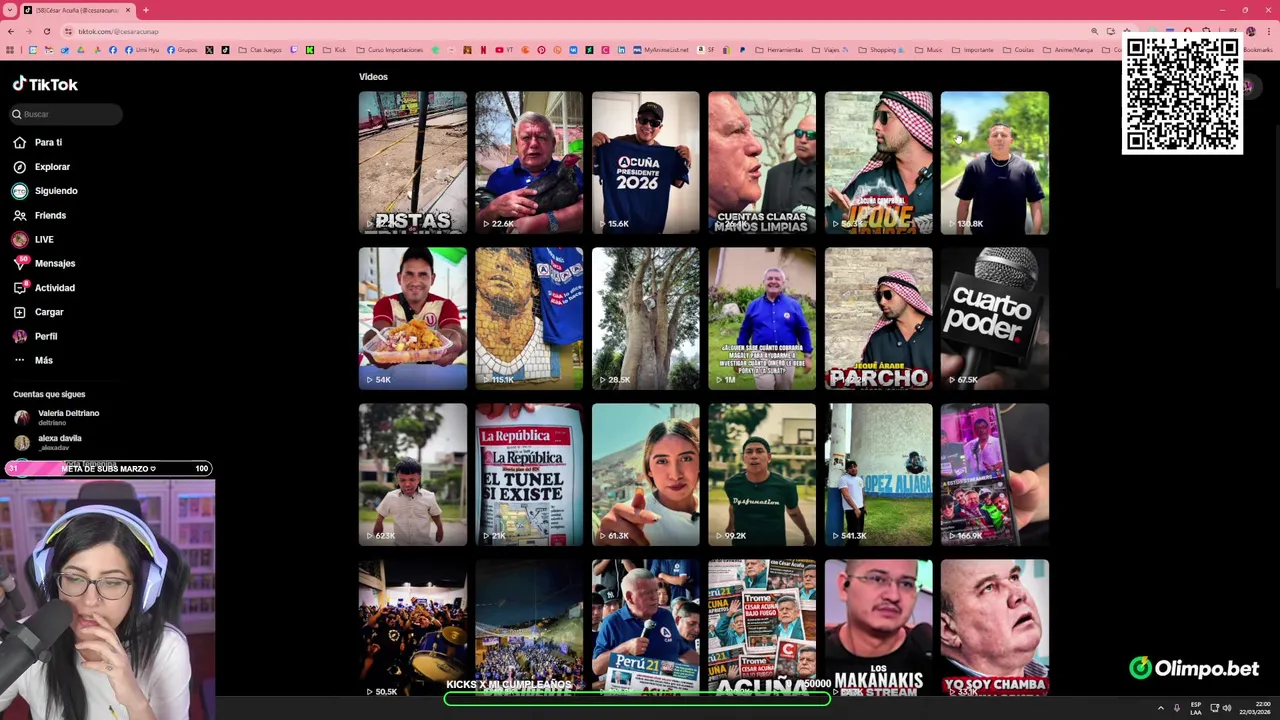Open the Pinterest bookmark icon
Image resolution: width=1280 pixels, height=720 pixels.
(x=541, y=50)
